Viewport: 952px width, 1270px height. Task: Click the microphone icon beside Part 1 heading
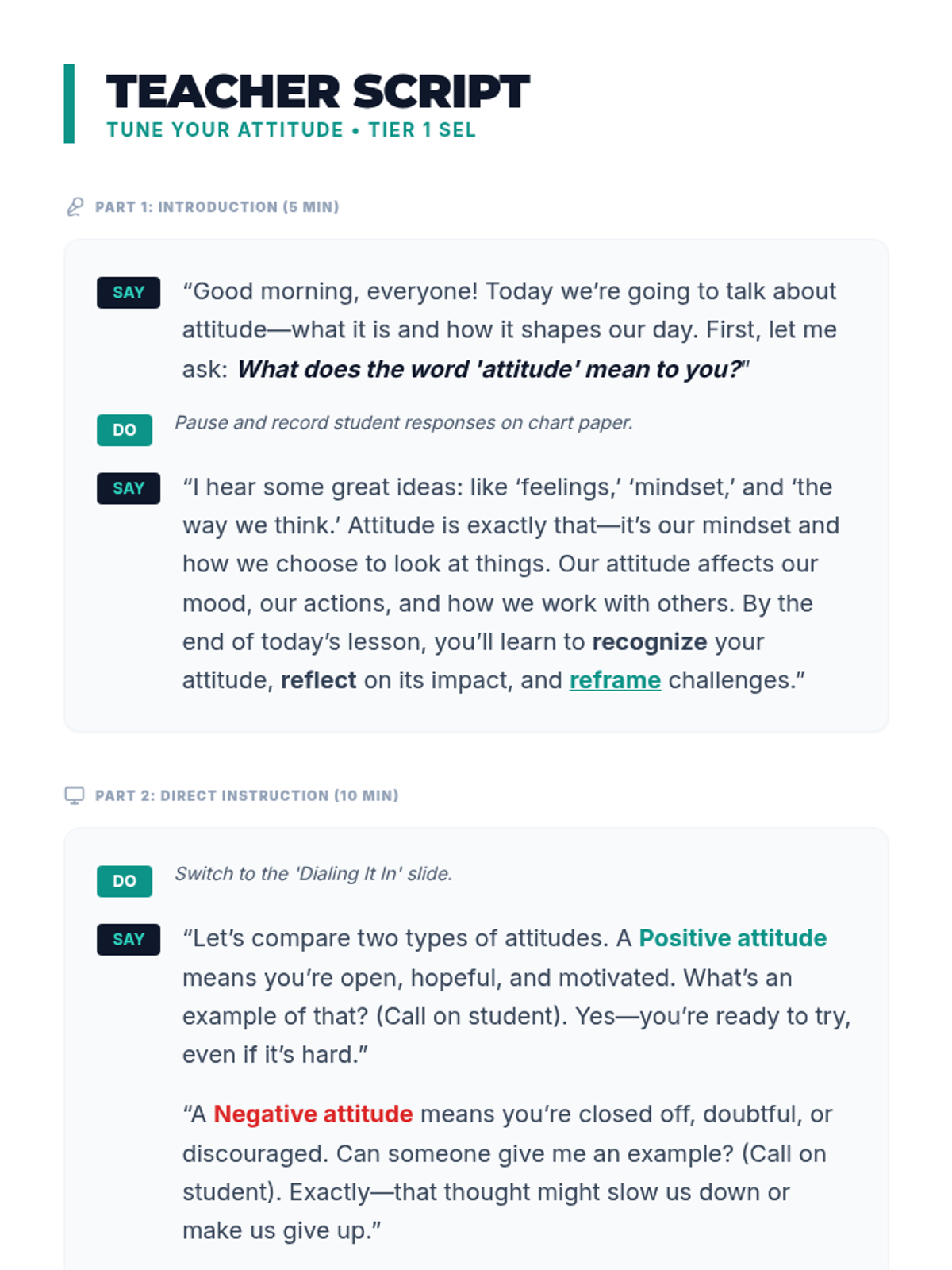[75, 207]
